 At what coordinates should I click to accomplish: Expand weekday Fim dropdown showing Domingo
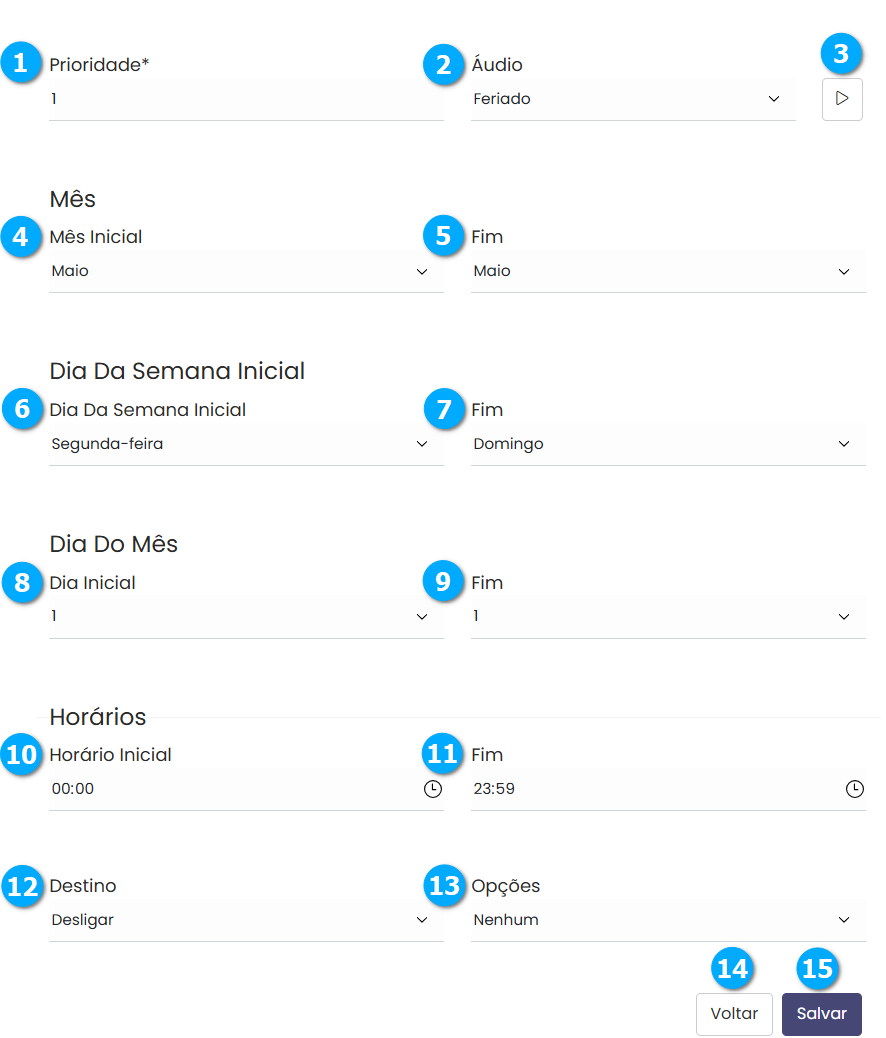pyautogui.click(x=667, y=445)
